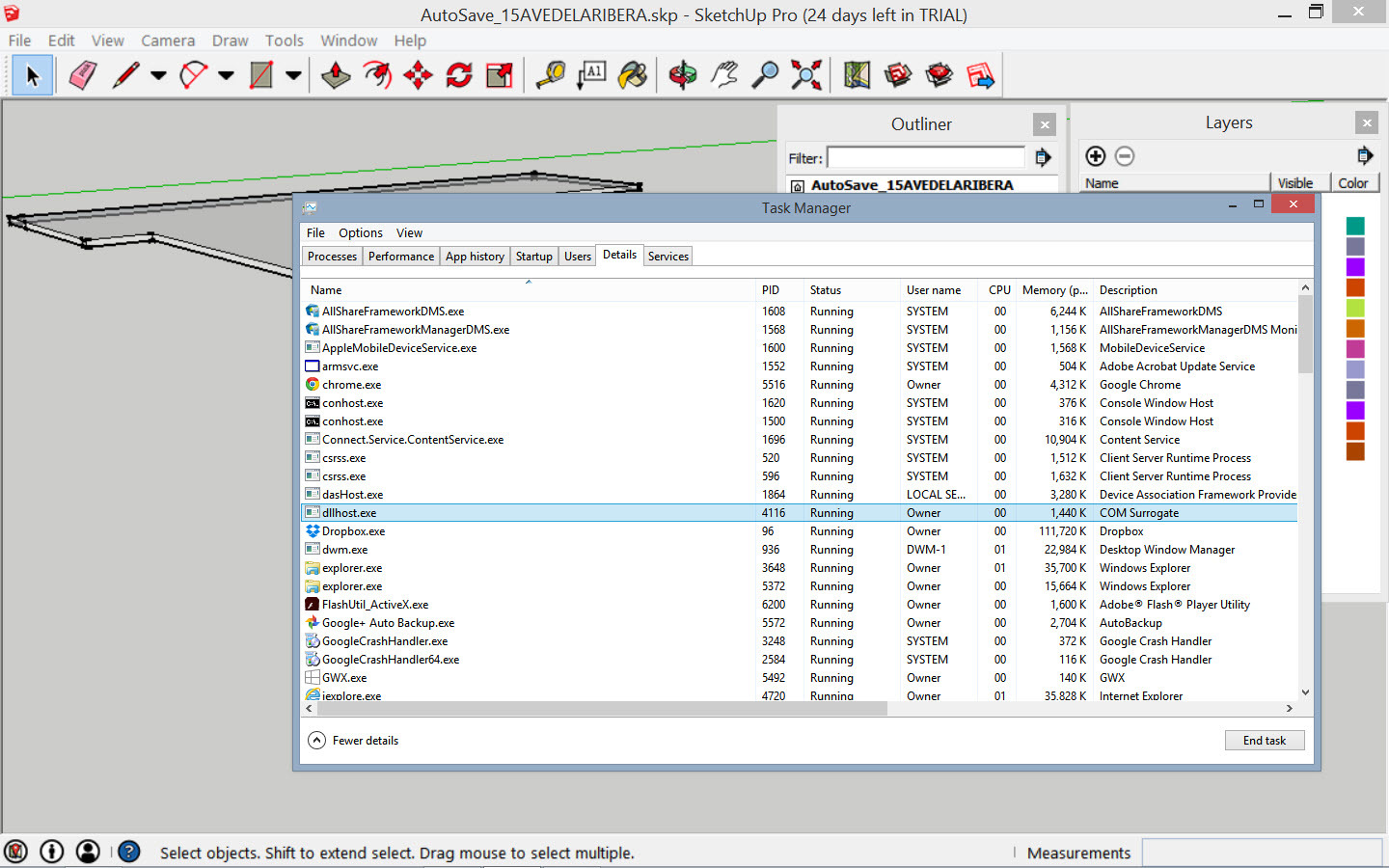
Task: Open the Extension Warehouse
Action: pyautogui.click(x=939, y=75)
